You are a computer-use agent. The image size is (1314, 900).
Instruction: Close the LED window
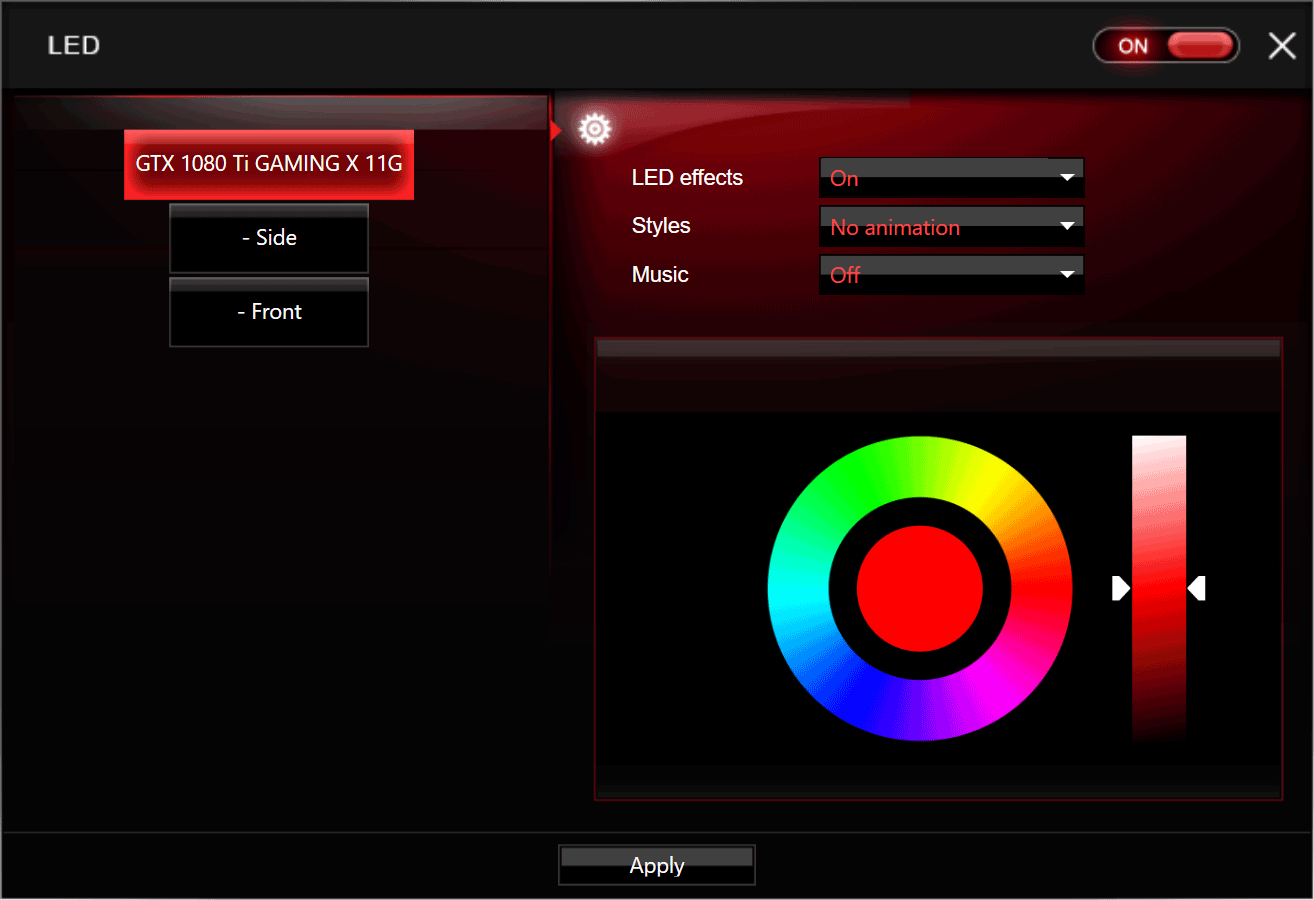(1282, 46)
